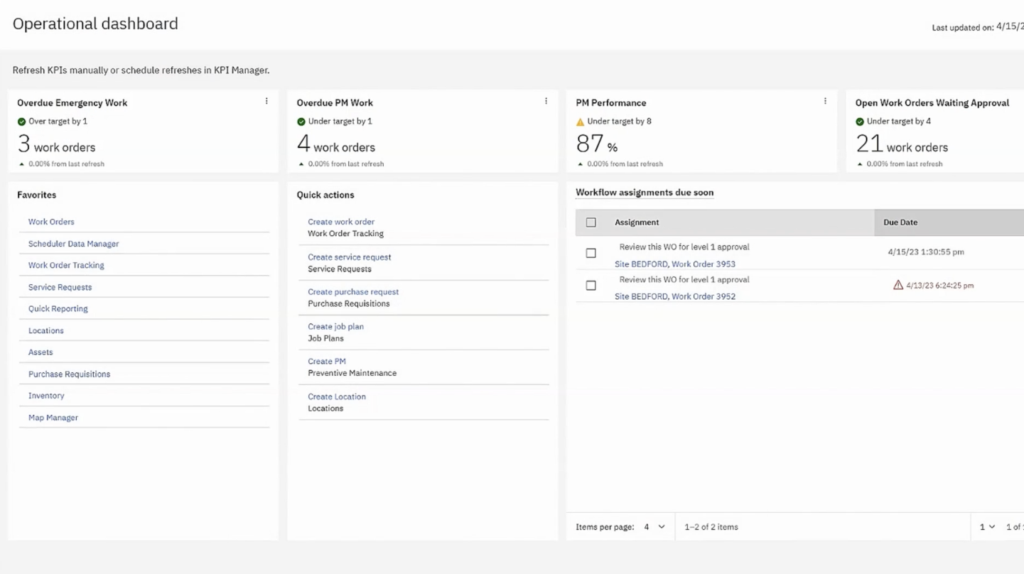
Task: Click the 3 work orders KPI value
Action: (56, 144)
